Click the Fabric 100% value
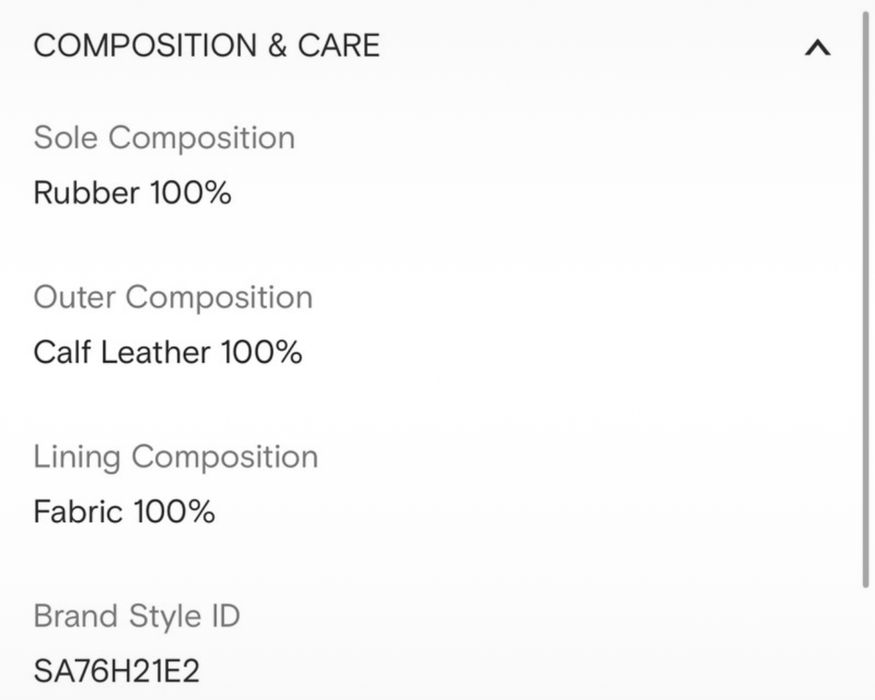 pos(124,512)
